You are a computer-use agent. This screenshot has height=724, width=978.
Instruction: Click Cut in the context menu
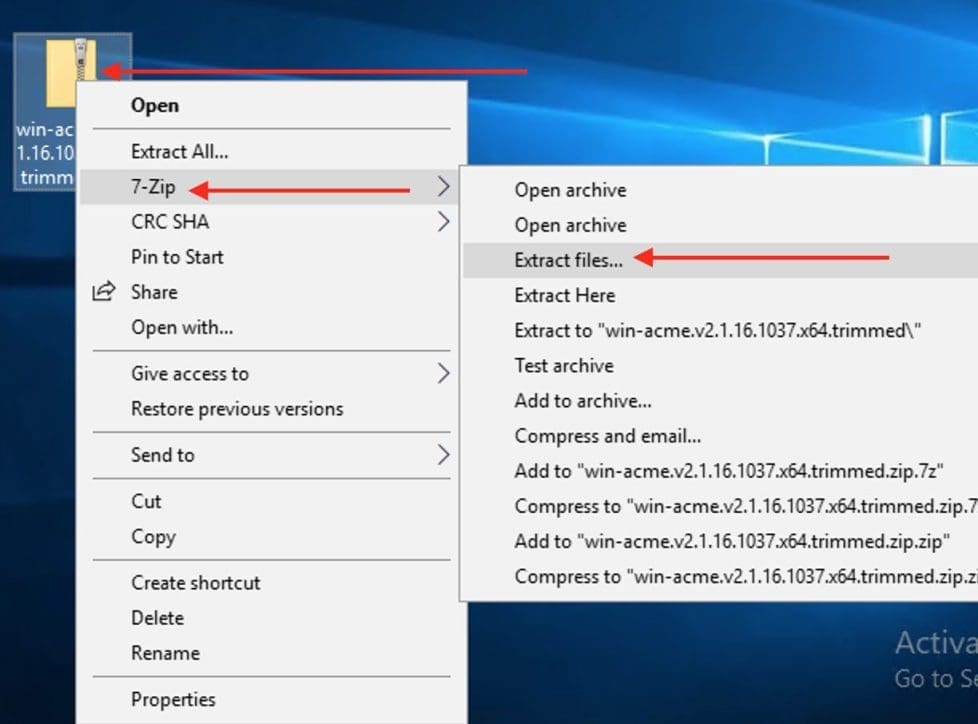point(146,501)
